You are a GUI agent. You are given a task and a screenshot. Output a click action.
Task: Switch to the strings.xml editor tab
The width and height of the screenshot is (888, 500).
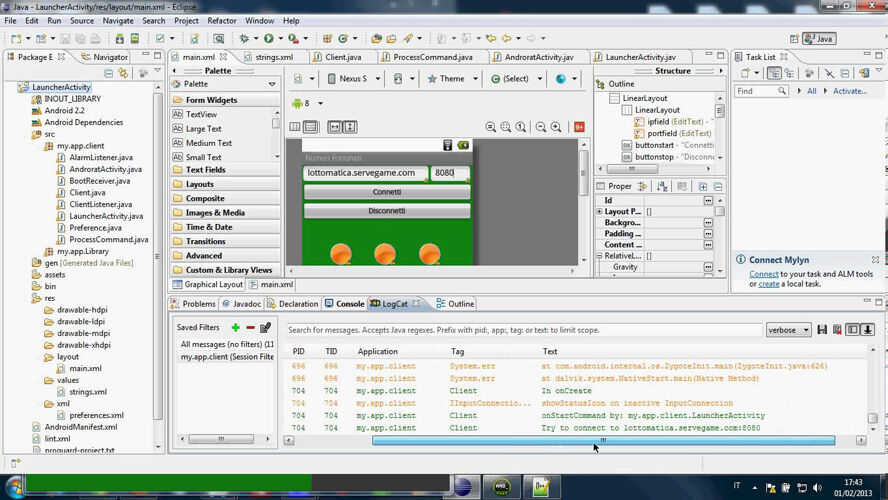click(273, 57)
